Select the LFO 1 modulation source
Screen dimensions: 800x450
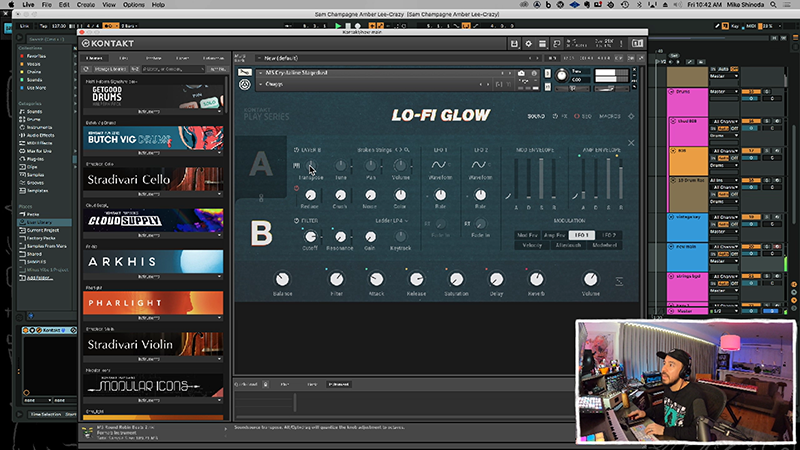pyautogui.click(x=582, y=235)
